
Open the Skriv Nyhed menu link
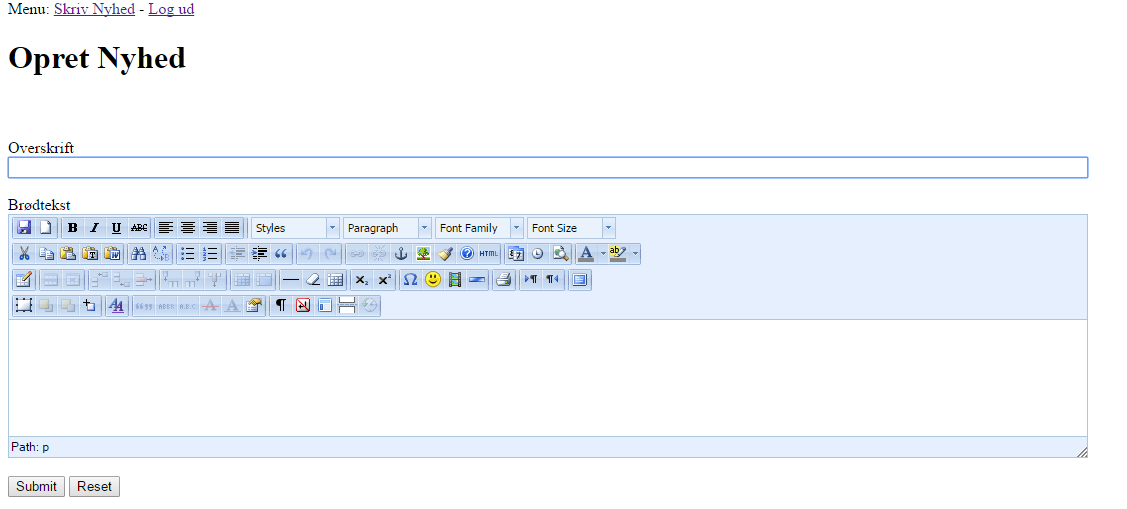94,9
